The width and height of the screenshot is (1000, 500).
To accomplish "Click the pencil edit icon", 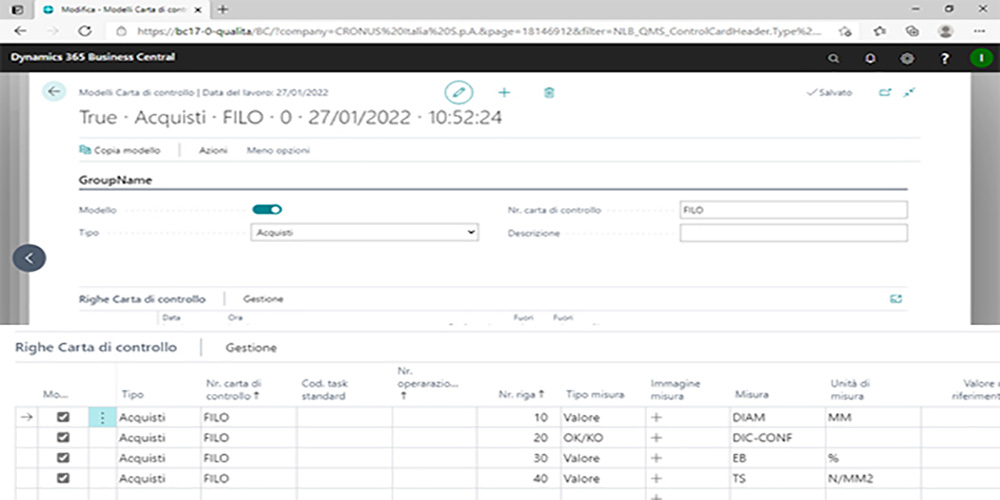I will click(x=458, y=92).
